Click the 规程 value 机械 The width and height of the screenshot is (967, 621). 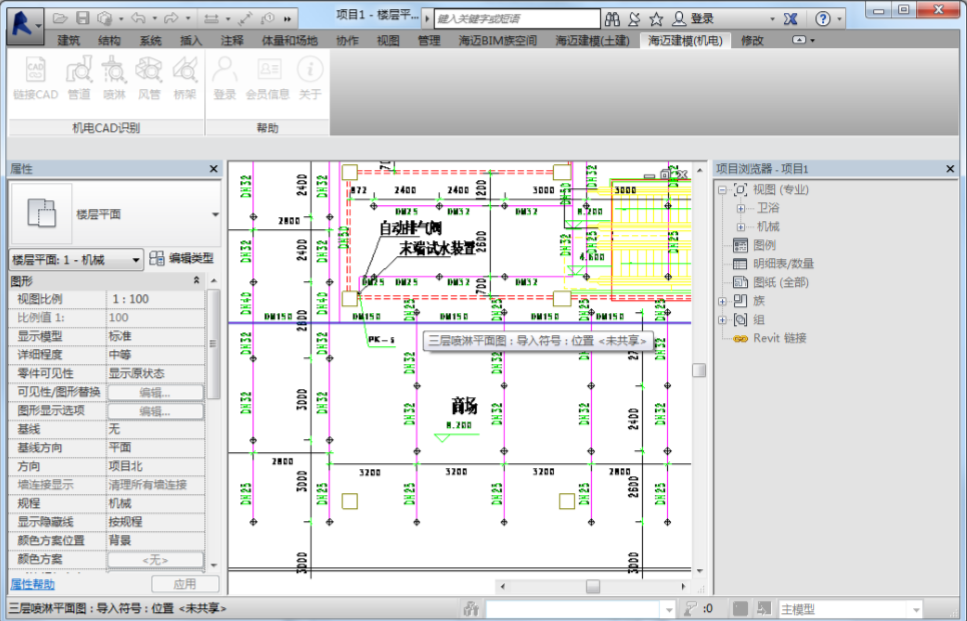click(155, 504)
